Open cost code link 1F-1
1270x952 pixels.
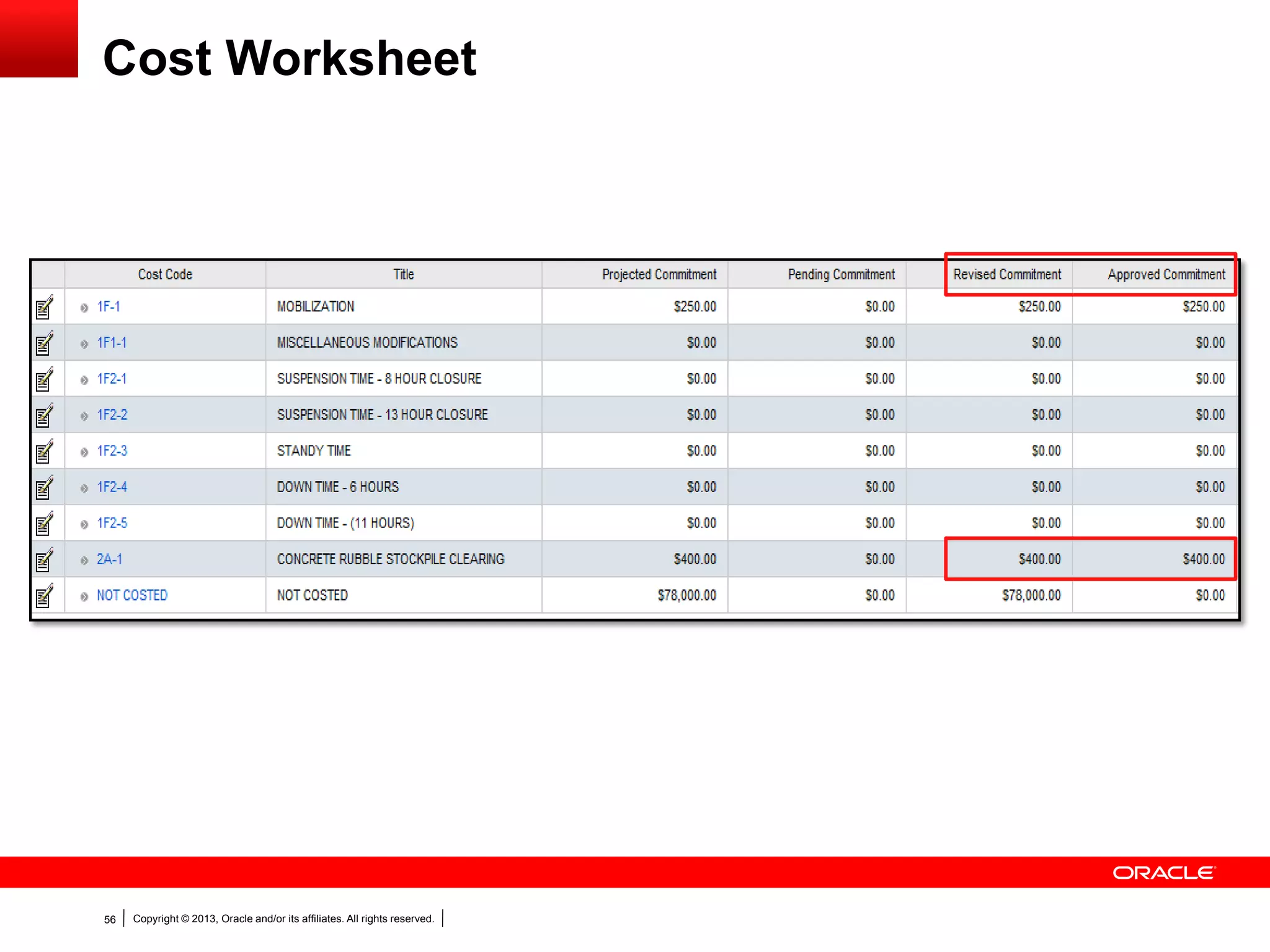click(109, 307)
